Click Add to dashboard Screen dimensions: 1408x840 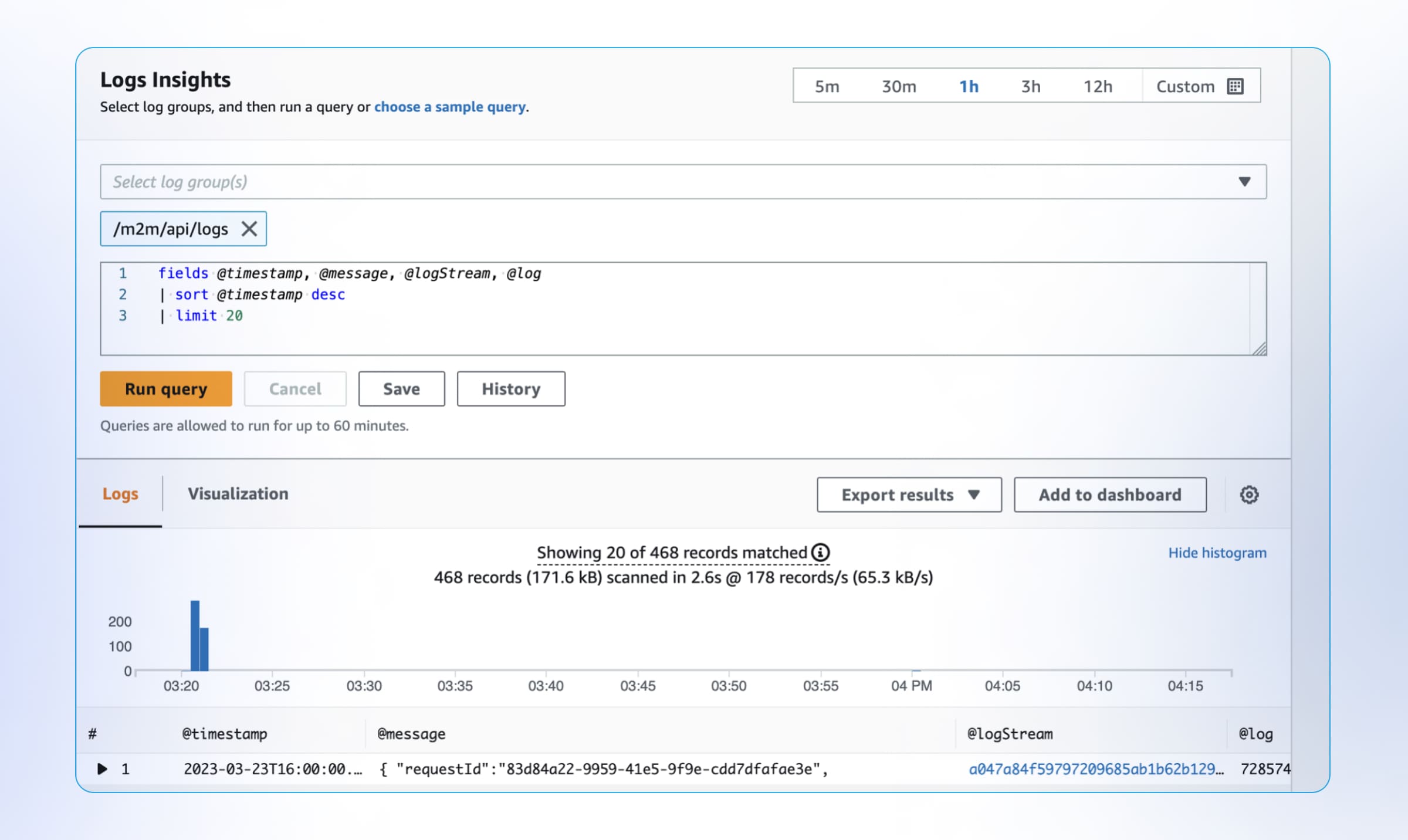(x=1110, y=494)
